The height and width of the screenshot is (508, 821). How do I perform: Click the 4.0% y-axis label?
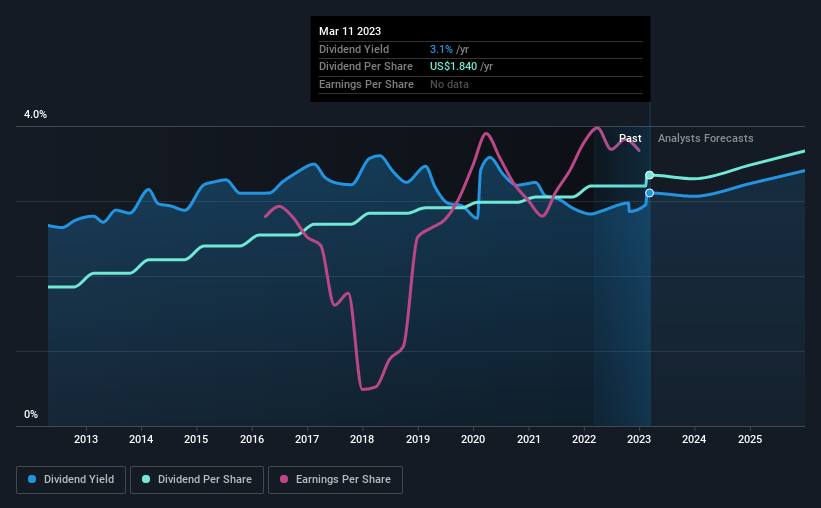[35, 114]
